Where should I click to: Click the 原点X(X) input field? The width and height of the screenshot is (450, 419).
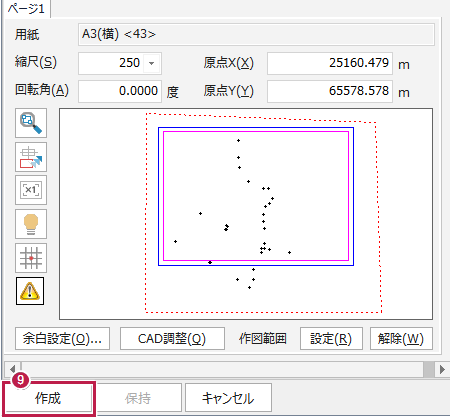pos(330,63)
